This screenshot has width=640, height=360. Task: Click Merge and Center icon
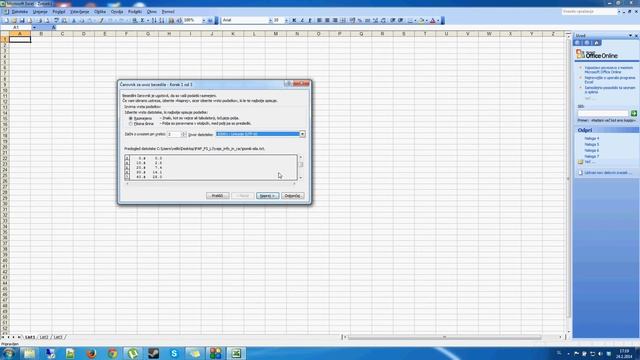tap(343, 20)
